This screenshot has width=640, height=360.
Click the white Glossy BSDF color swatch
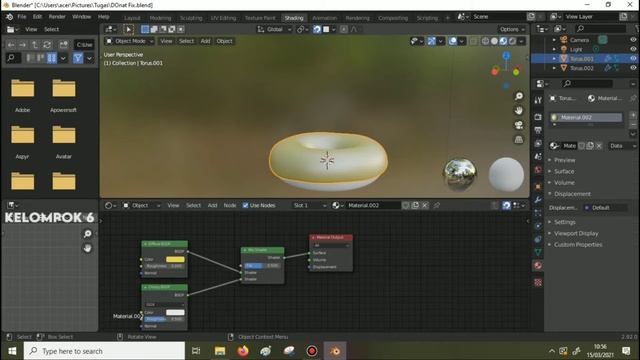175,312
